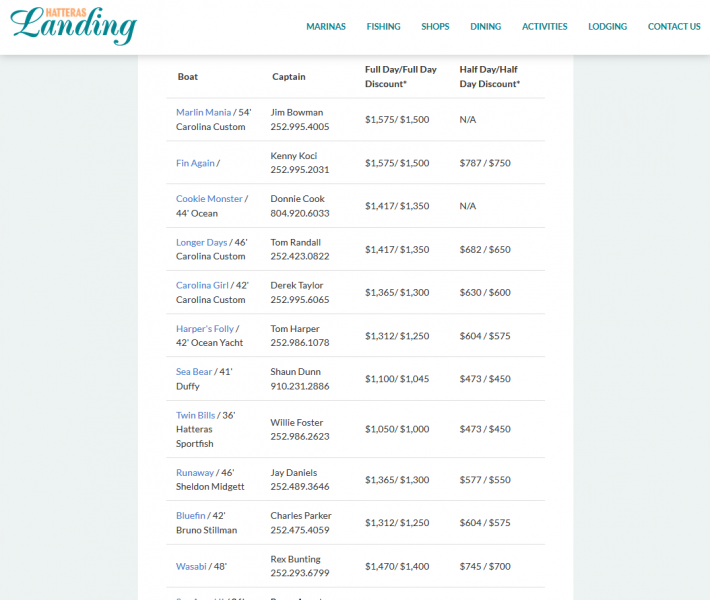Open the Cookie Monster boat link

(209, 199)
